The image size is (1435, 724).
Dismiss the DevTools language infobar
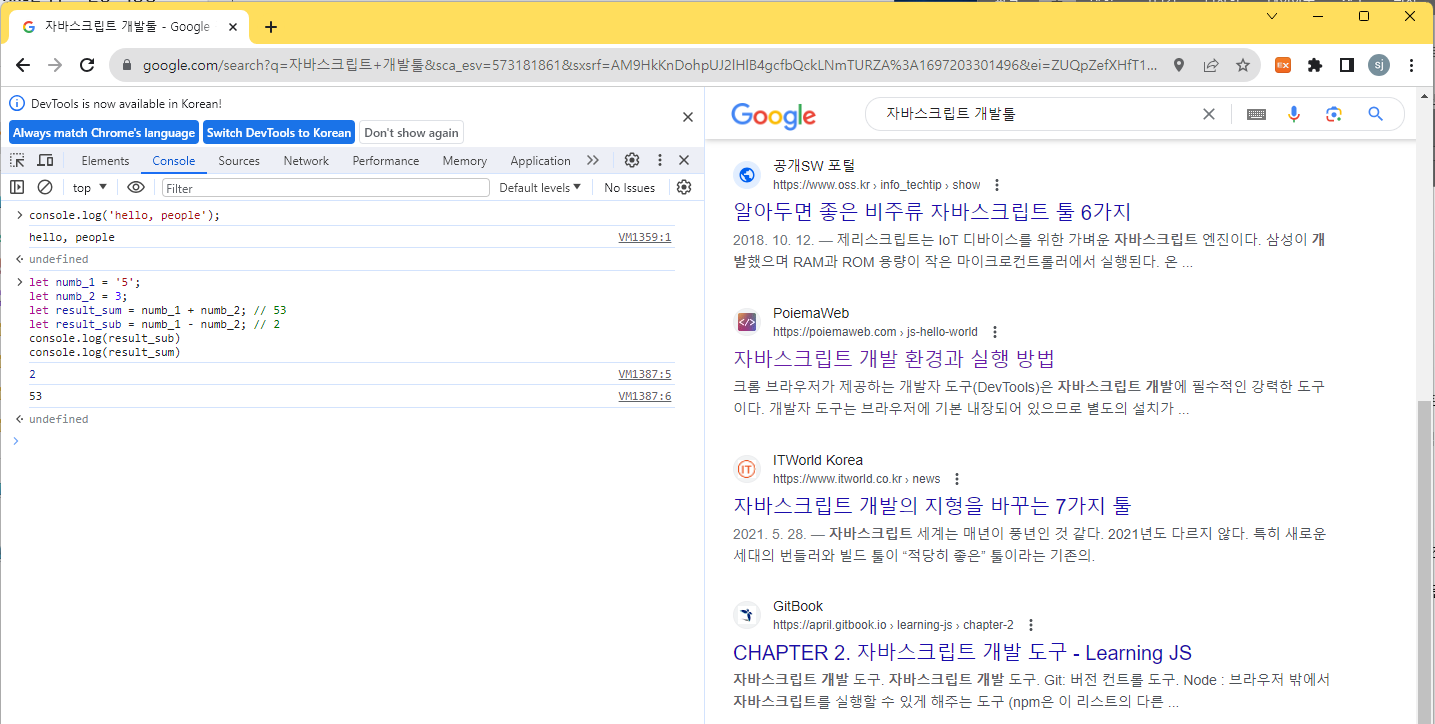[688, 117]
